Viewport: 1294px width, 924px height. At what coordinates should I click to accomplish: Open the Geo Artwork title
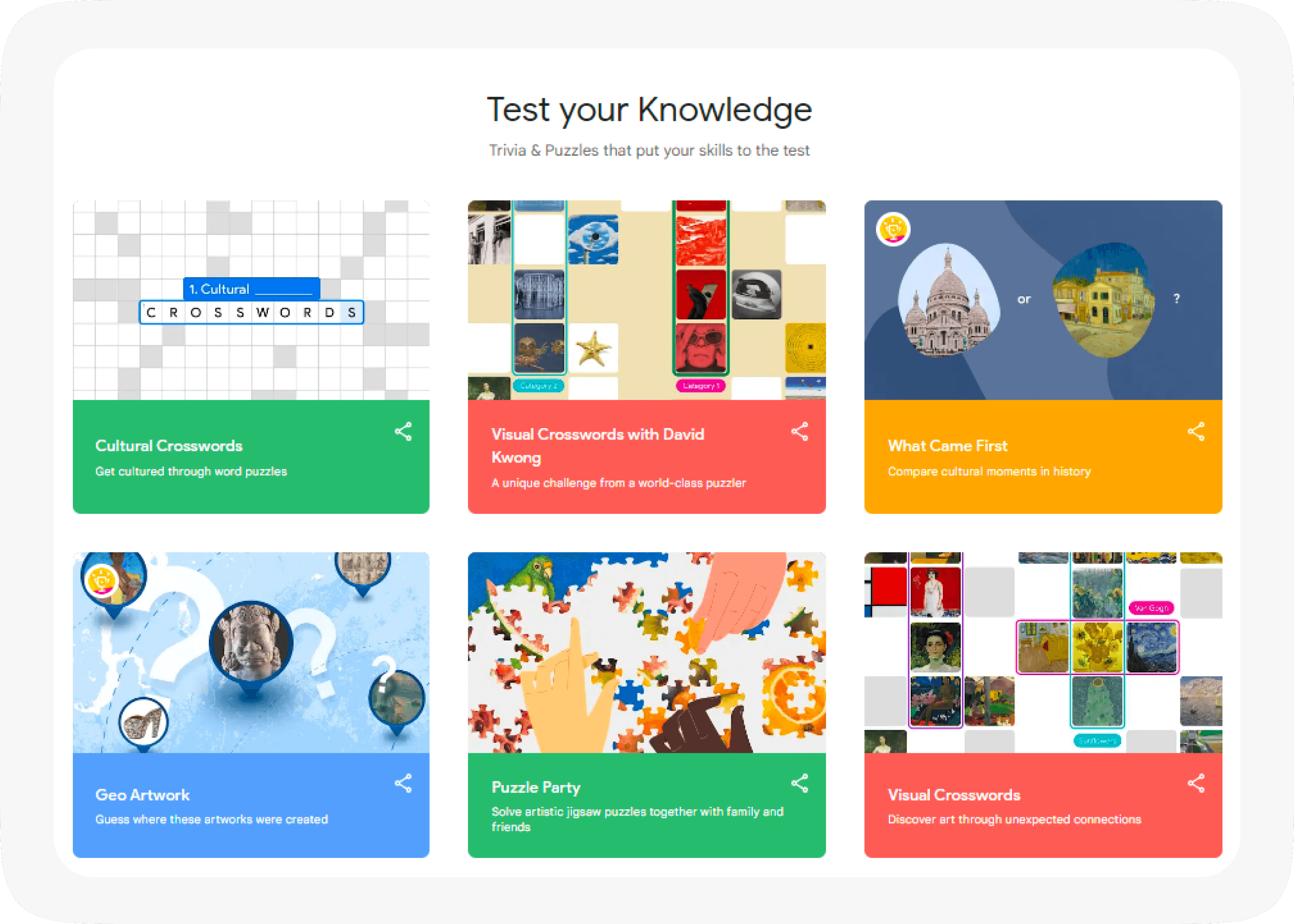[142, 795]
